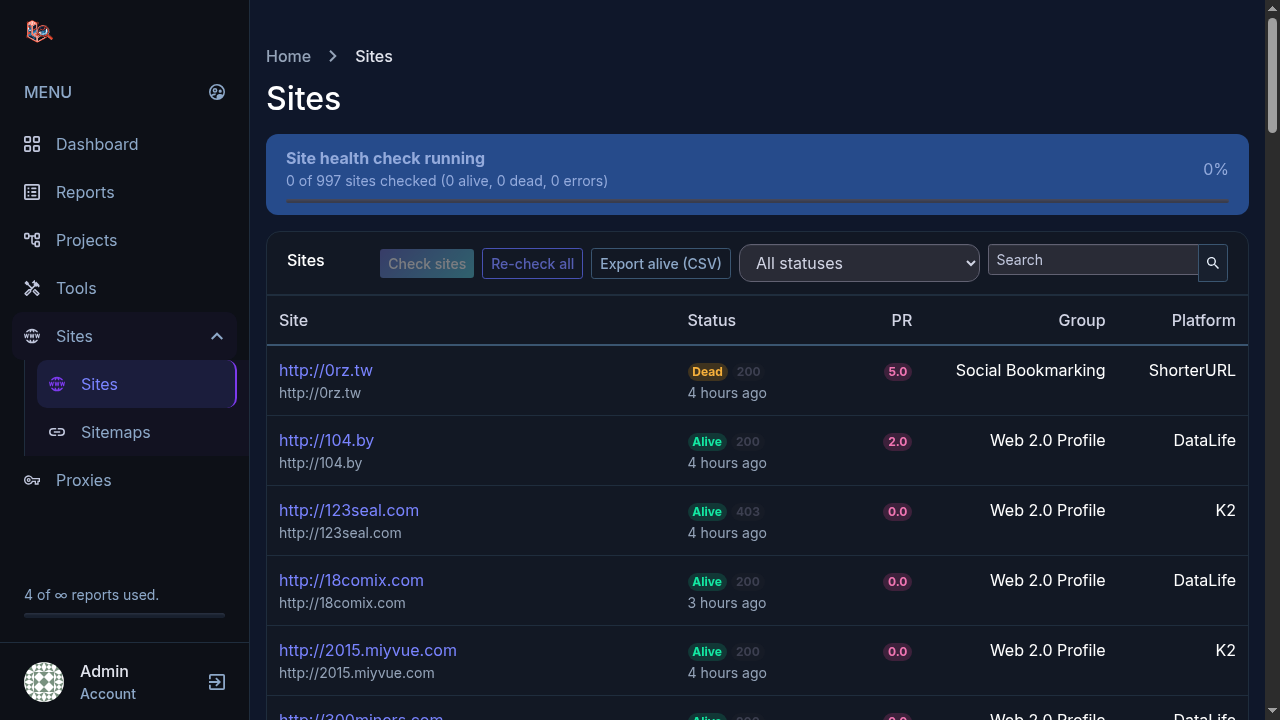
Task: Click in the Search input field
Action: click(1093, 260)
